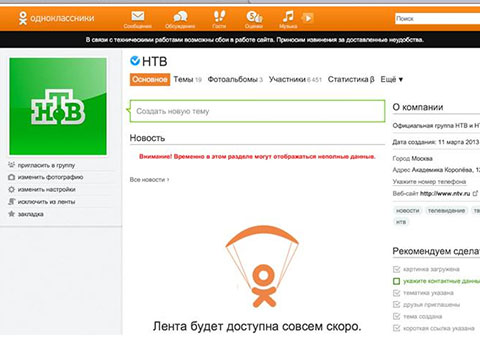Click the blue verified checkmark badge
Image resolution: width=480 pixels, height=360 pixels.
coord(135,61)
